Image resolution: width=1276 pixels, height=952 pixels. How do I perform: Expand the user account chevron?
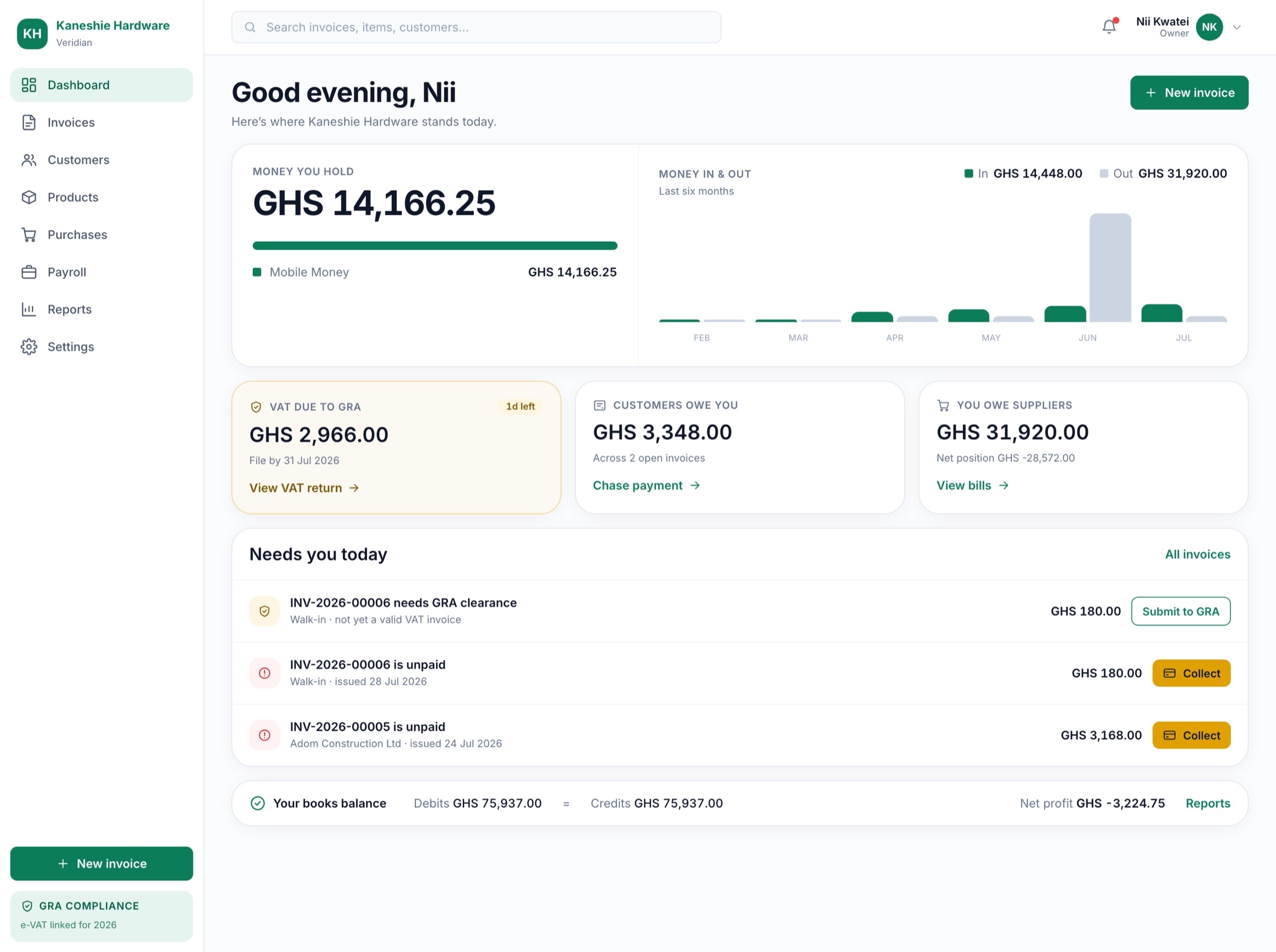(x=1237, y=27)
